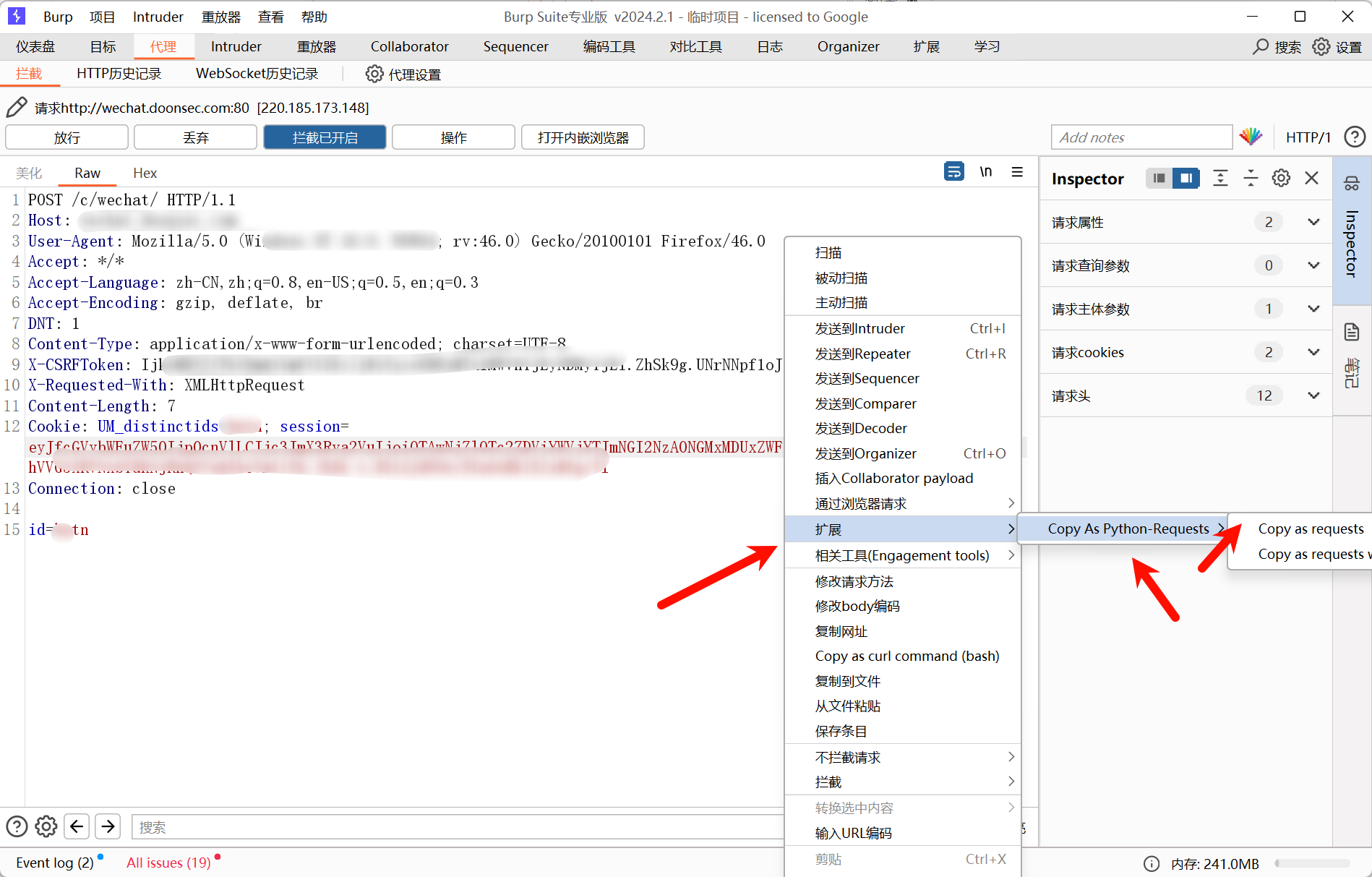Click the 丢弃 (drop) button

[x=195, y=137]
